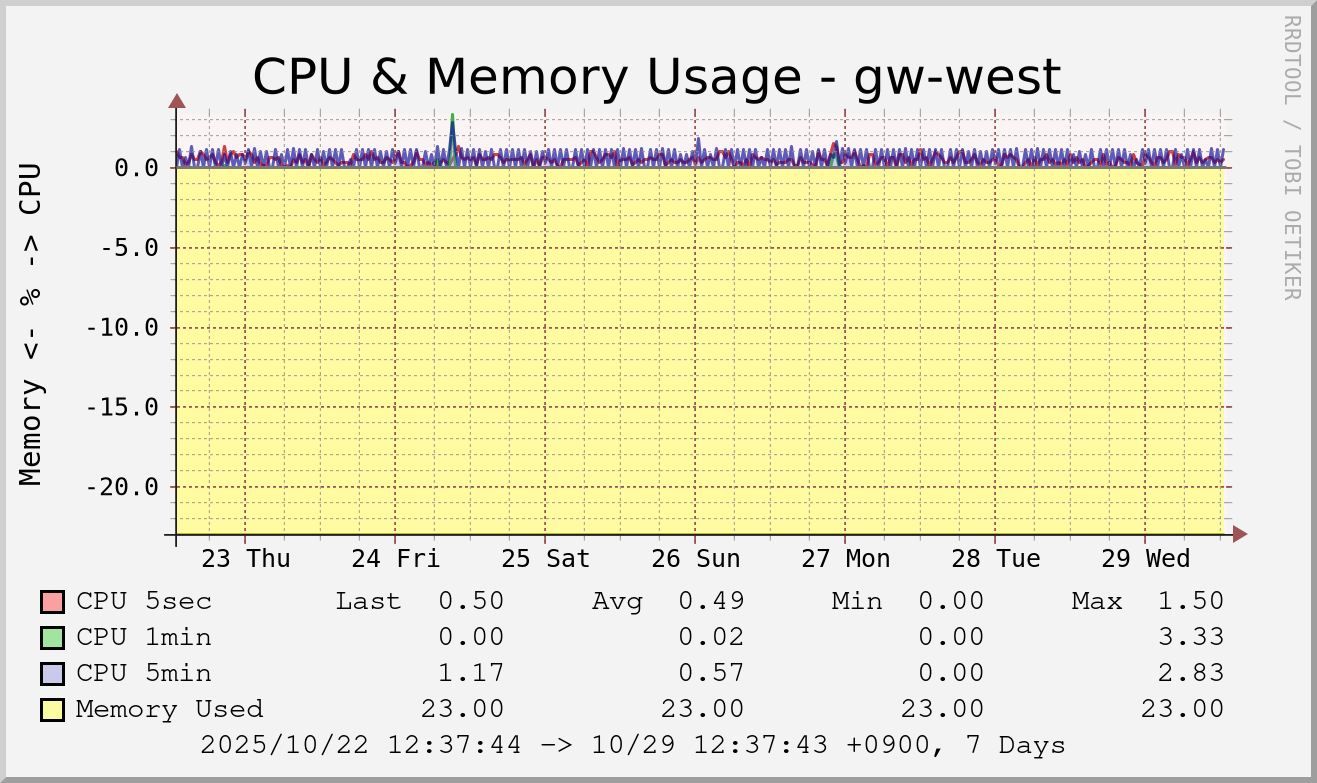Screen dimensions: 1317x783
Task: Select the 27 Mon date label
Action: pos(846,559)
